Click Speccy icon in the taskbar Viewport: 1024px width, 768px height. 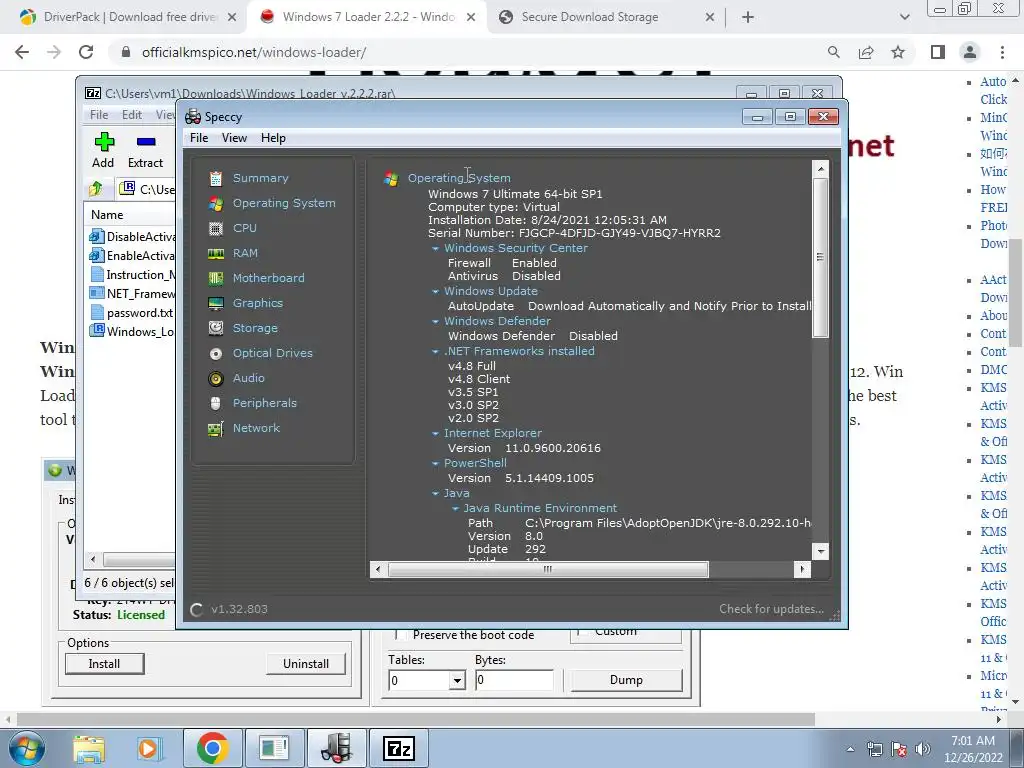point(337,748)
